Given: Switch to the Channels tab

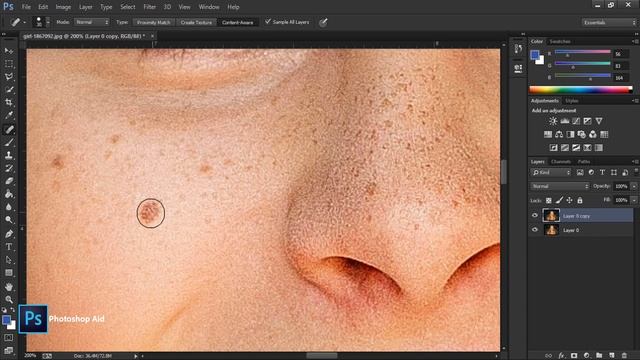Looking at the screenshot, I should (x=560, y=162).
